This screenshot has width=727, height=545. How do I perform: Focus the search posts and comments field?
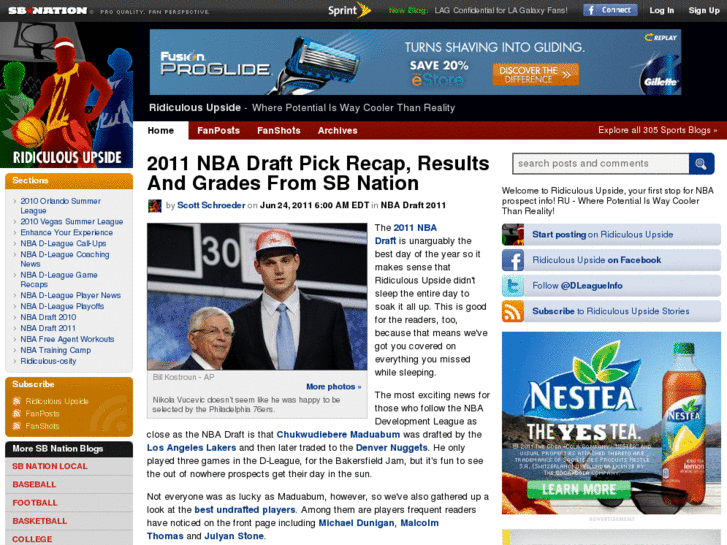(x=600, y=164)
